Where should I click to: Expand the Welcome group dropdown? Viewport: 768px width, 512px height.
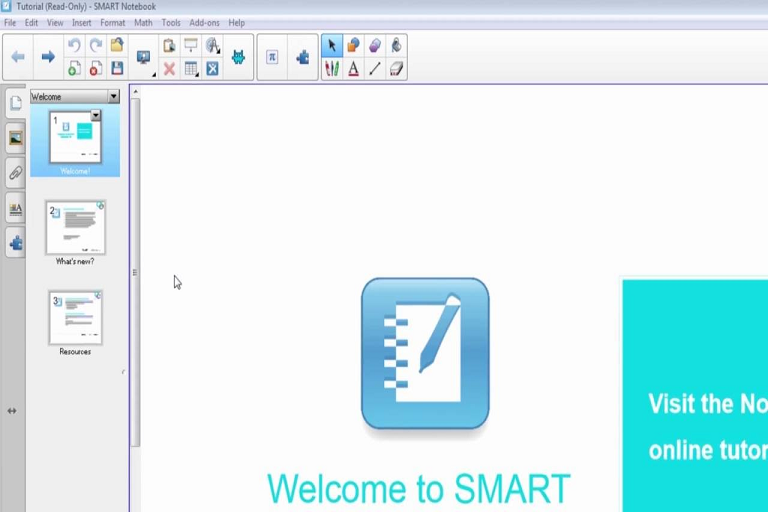[x=114, y=97]
